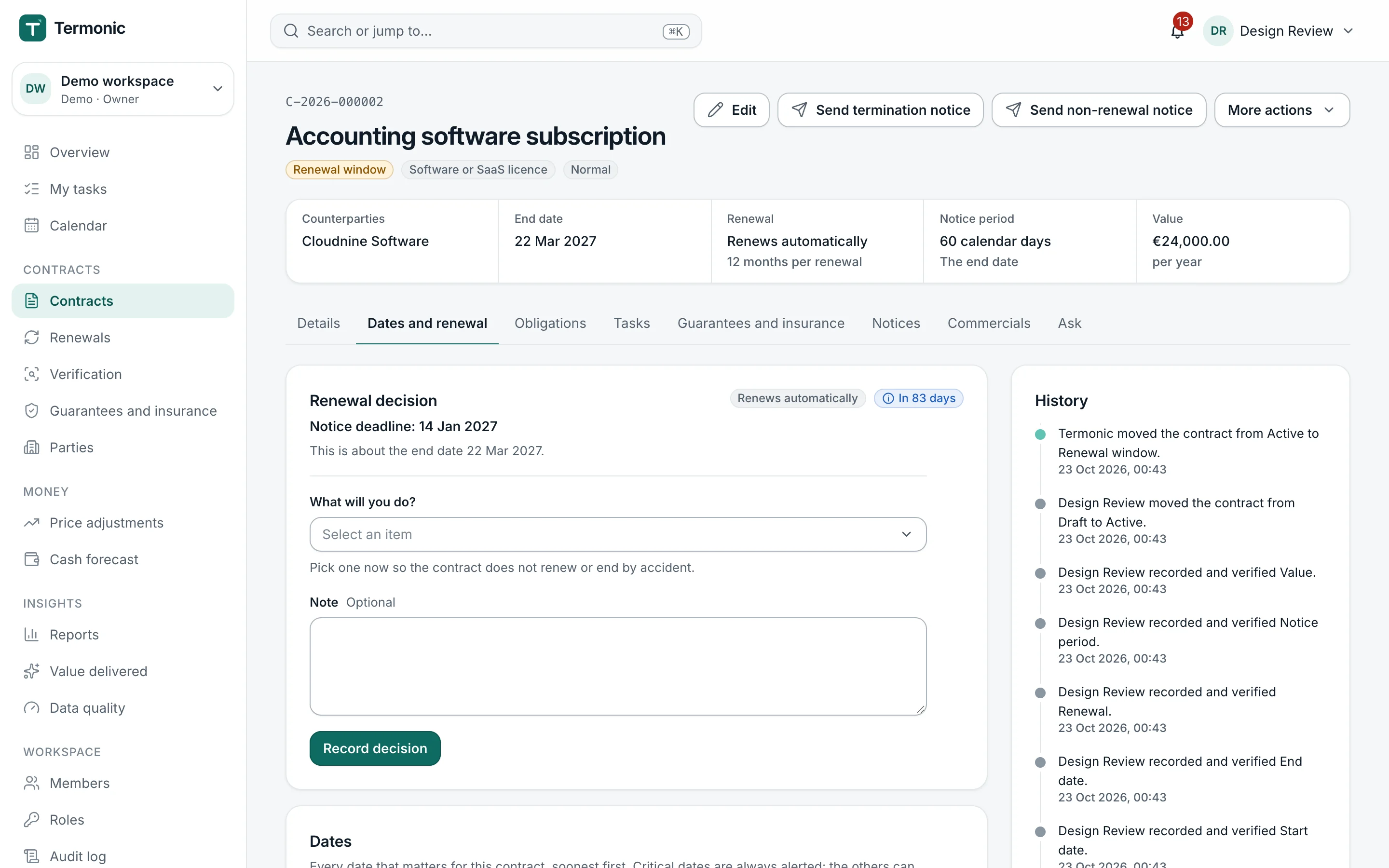Click the search magnifier icon
Screen dimensions: 1389x868
291,31
